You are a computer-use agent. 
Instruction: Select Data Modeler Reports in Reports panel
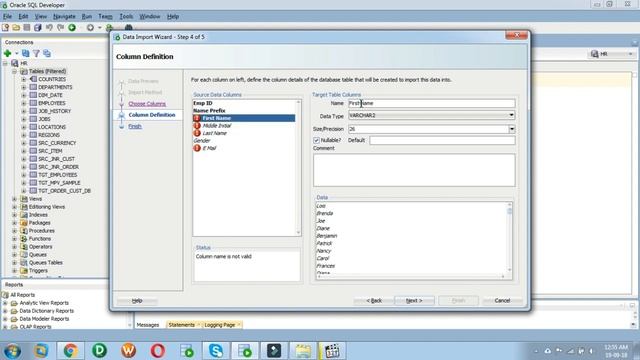pyautogui.click(x=44, y=319)
